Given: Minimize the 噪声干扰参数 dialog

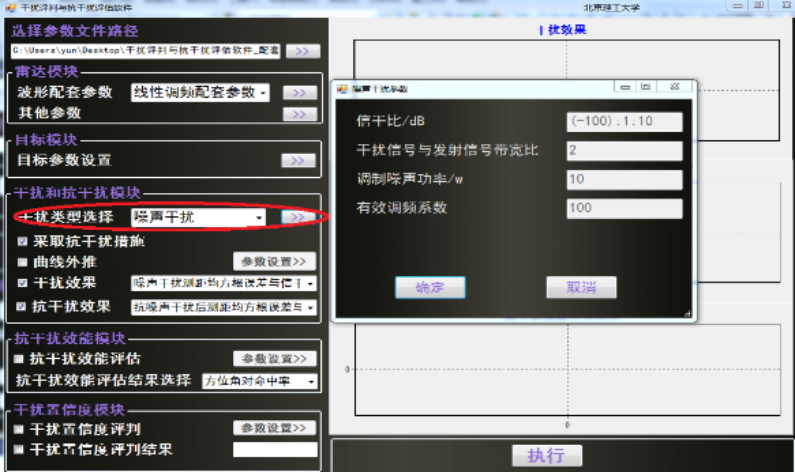Looking at the screenshot, I should coord(626,88).
